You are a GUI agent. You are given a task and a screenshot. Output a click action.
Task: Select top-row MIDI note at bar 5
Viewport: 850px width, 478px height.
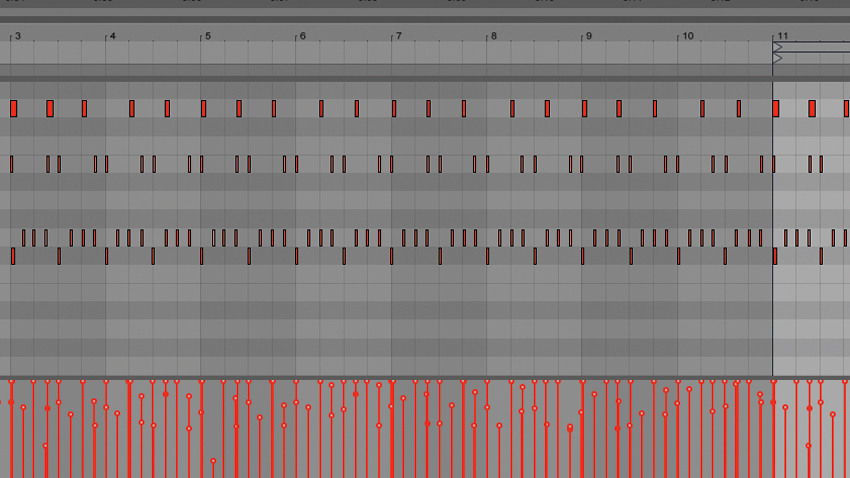(x=203, y=108)
